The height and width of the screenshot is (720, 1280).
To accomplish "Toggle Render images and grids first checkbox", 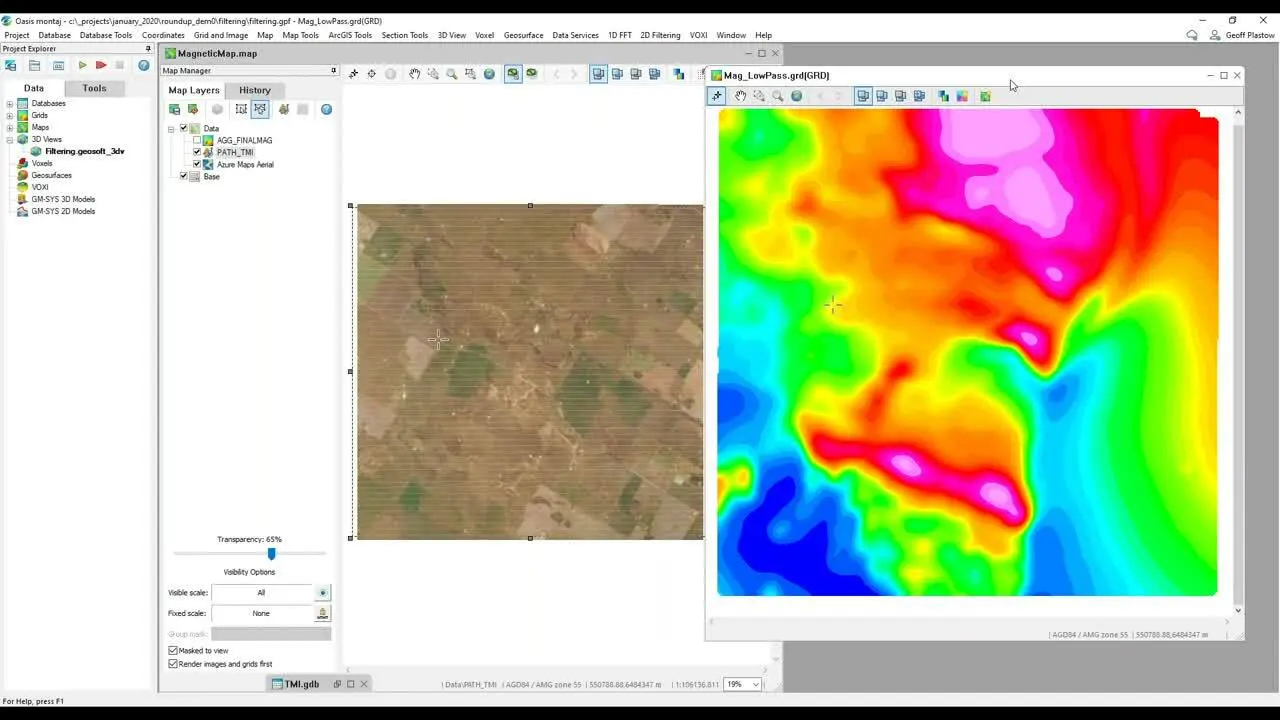I will pos(173,663).
